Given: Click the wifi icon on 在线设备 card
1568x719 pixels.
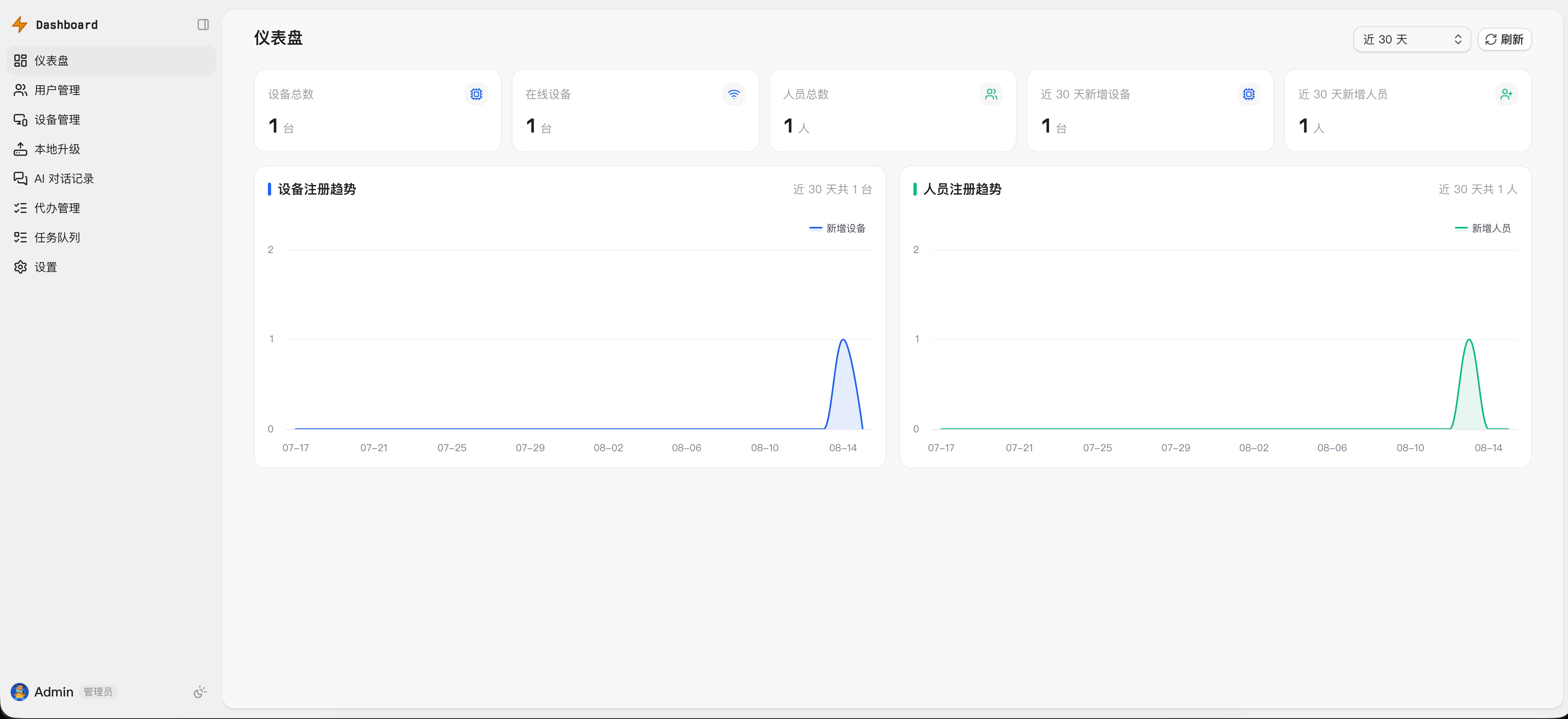Looking at the screenshot, I should point(734,94).
